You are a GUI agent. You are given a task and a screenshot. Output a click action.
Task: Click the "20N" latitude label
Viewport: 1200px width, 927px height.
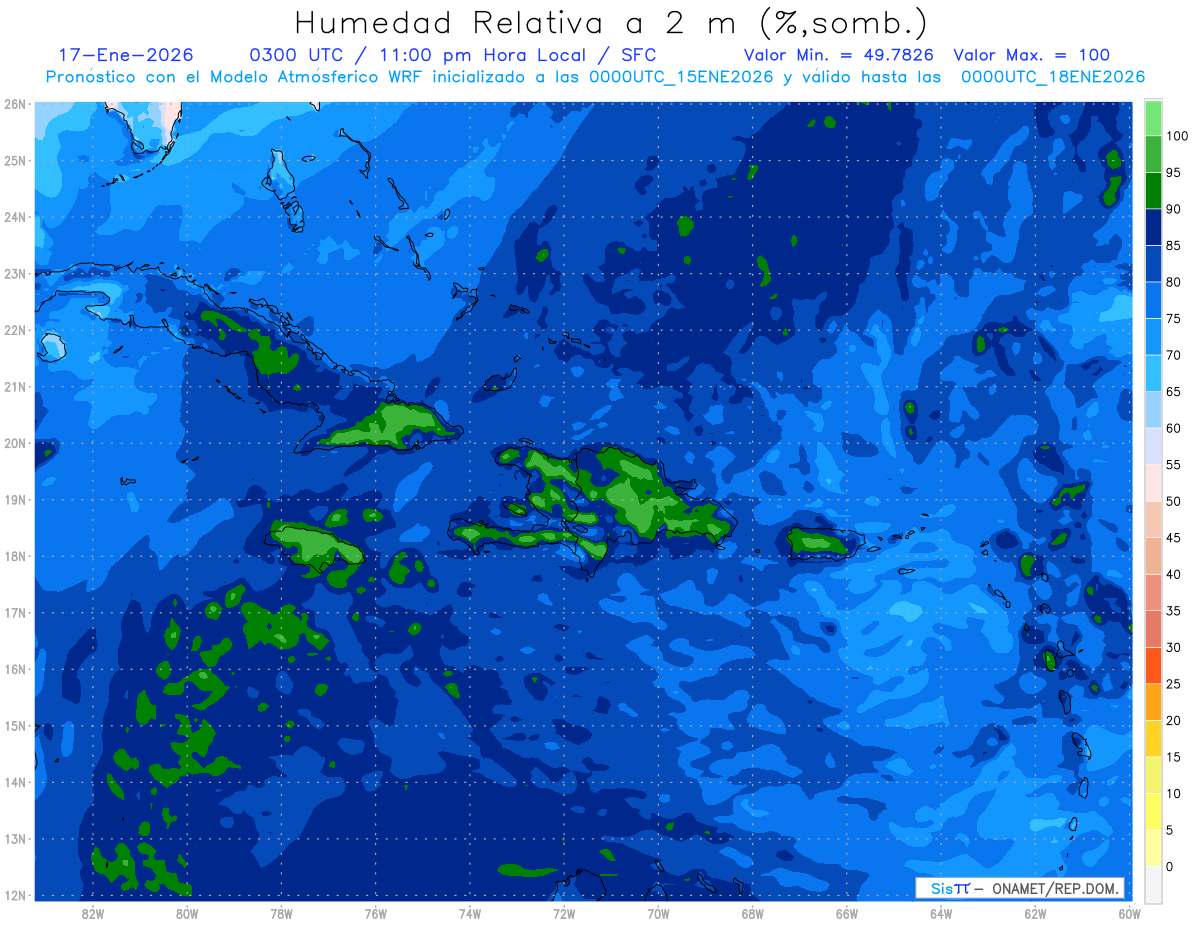[14, 443]
